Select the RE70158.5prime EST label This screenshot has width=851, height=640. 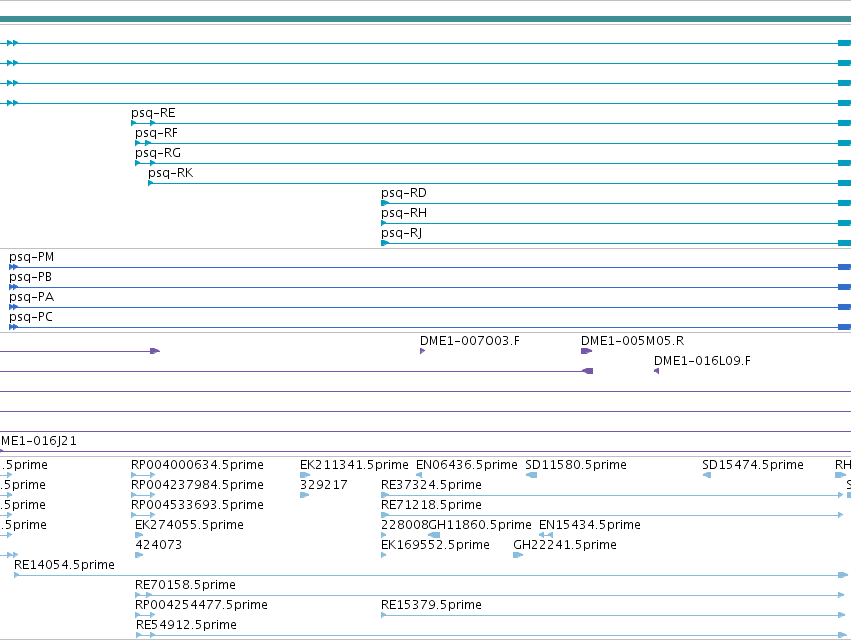[186, 585]
